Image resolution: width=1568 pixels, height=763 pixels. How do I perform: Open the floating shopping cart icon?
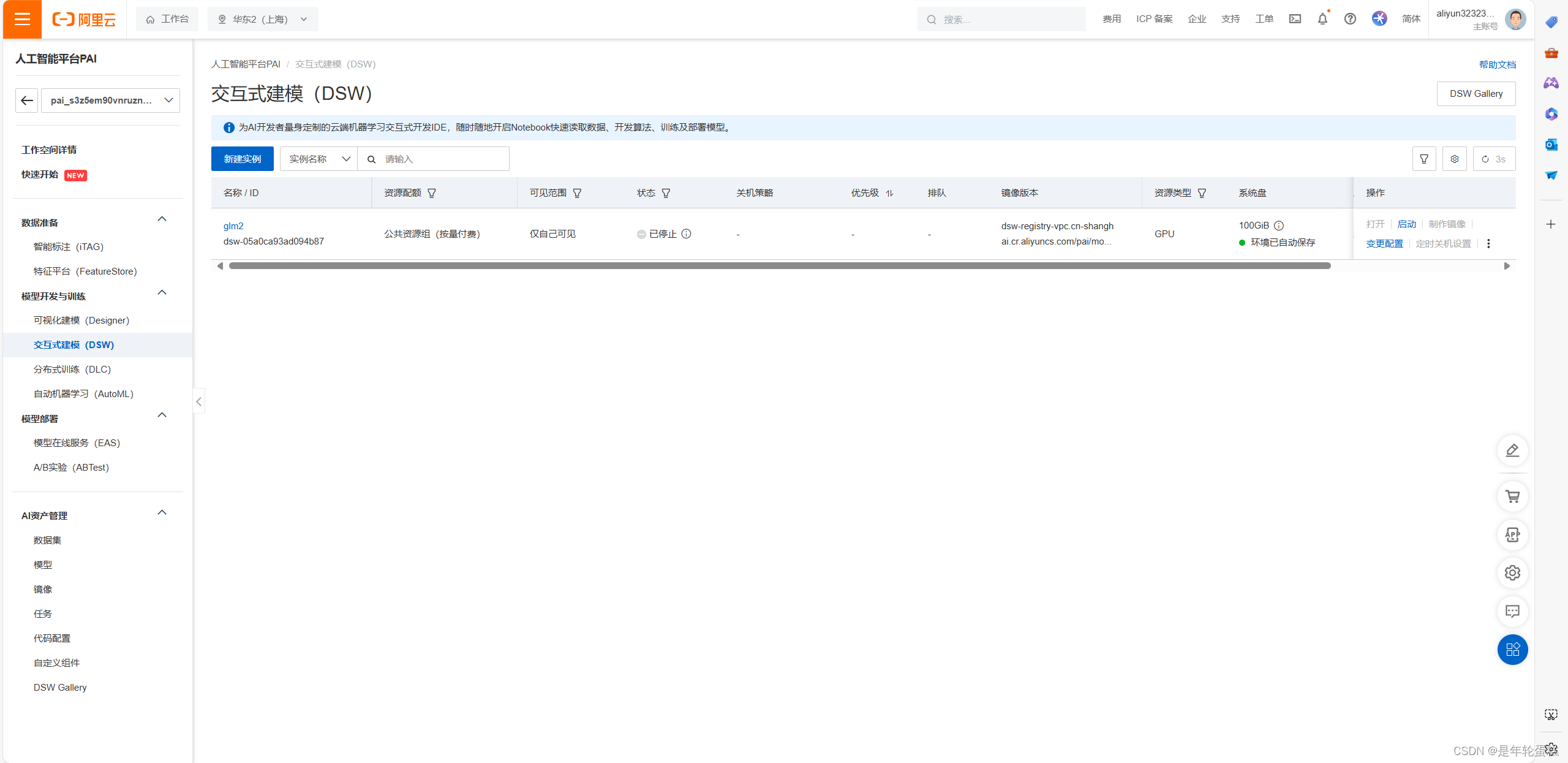coord(1512,496)
